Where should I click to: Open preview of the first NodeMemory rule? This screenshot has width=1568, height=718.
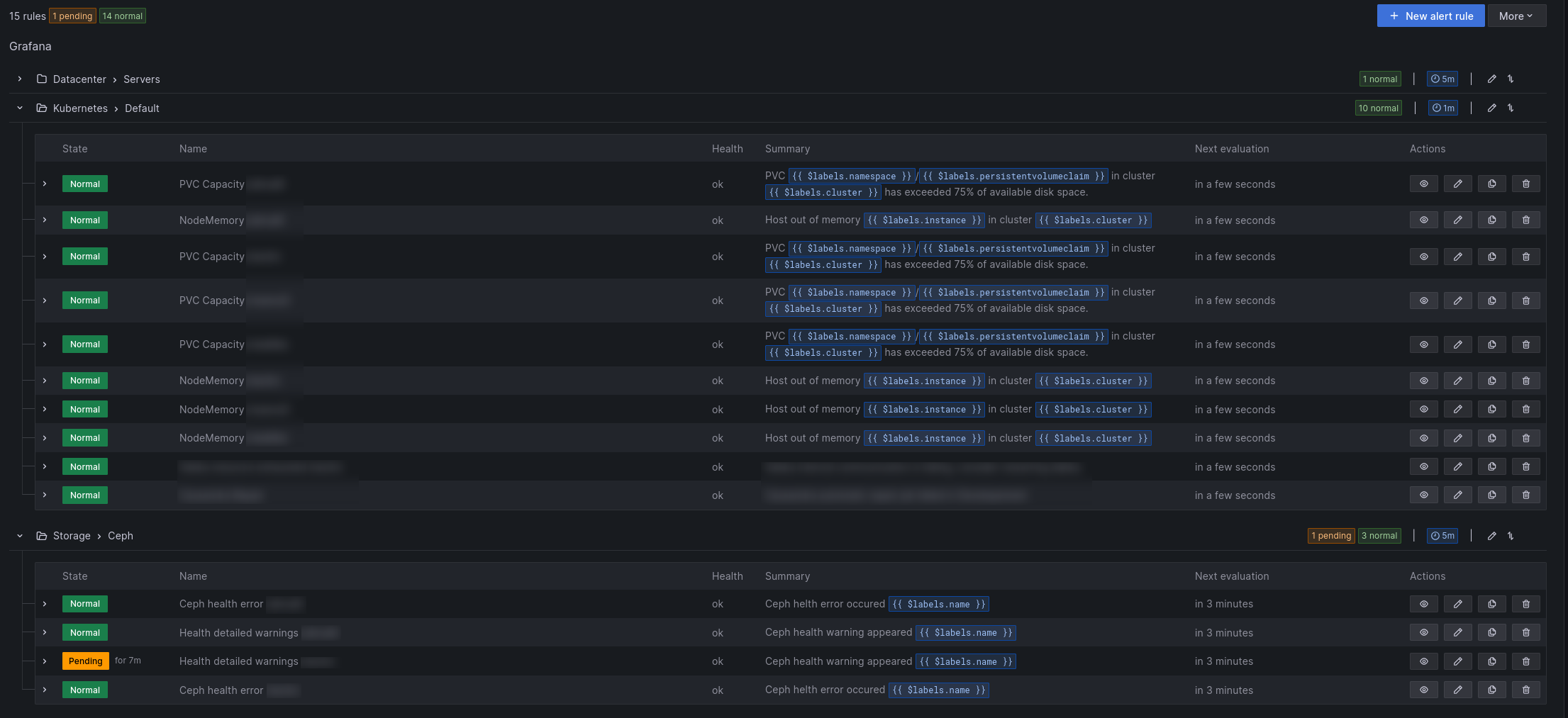pos(1424,220)
